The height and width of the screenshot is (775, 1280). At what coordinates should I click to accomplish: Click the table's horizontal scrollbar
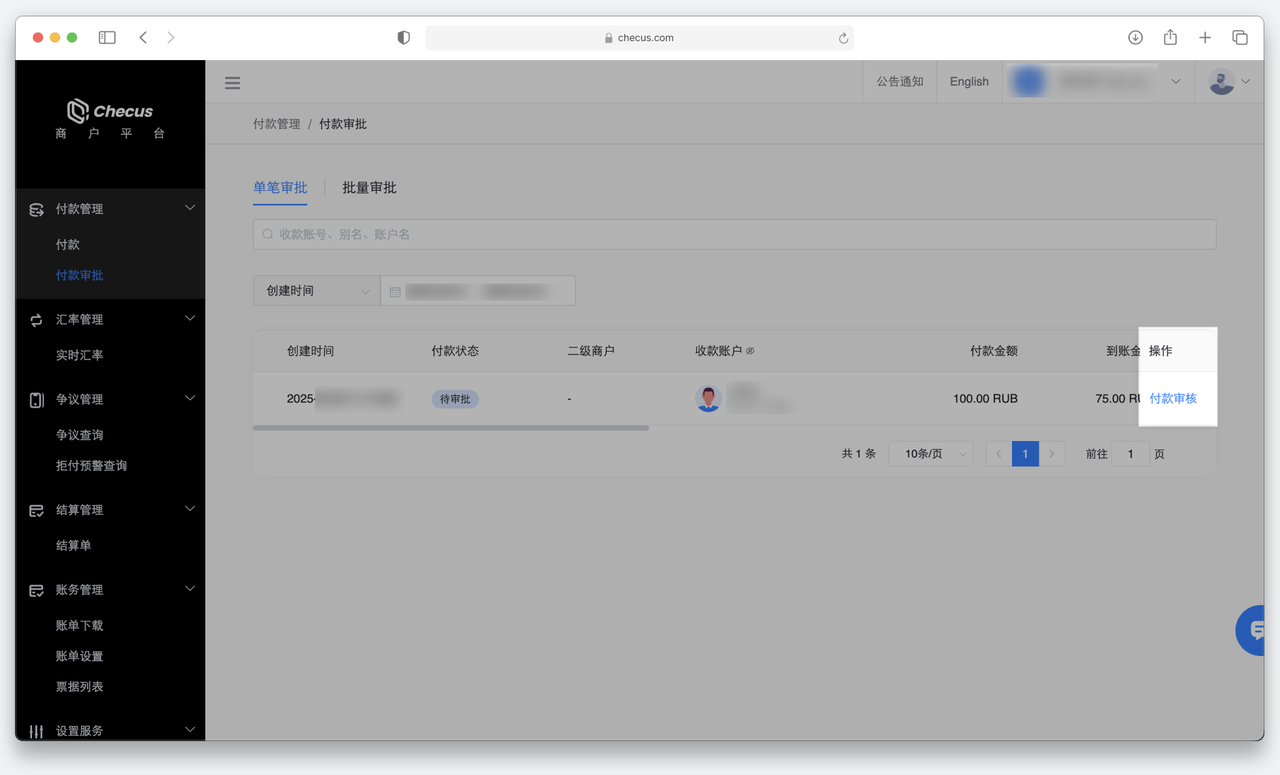click(x=451, y=428)
